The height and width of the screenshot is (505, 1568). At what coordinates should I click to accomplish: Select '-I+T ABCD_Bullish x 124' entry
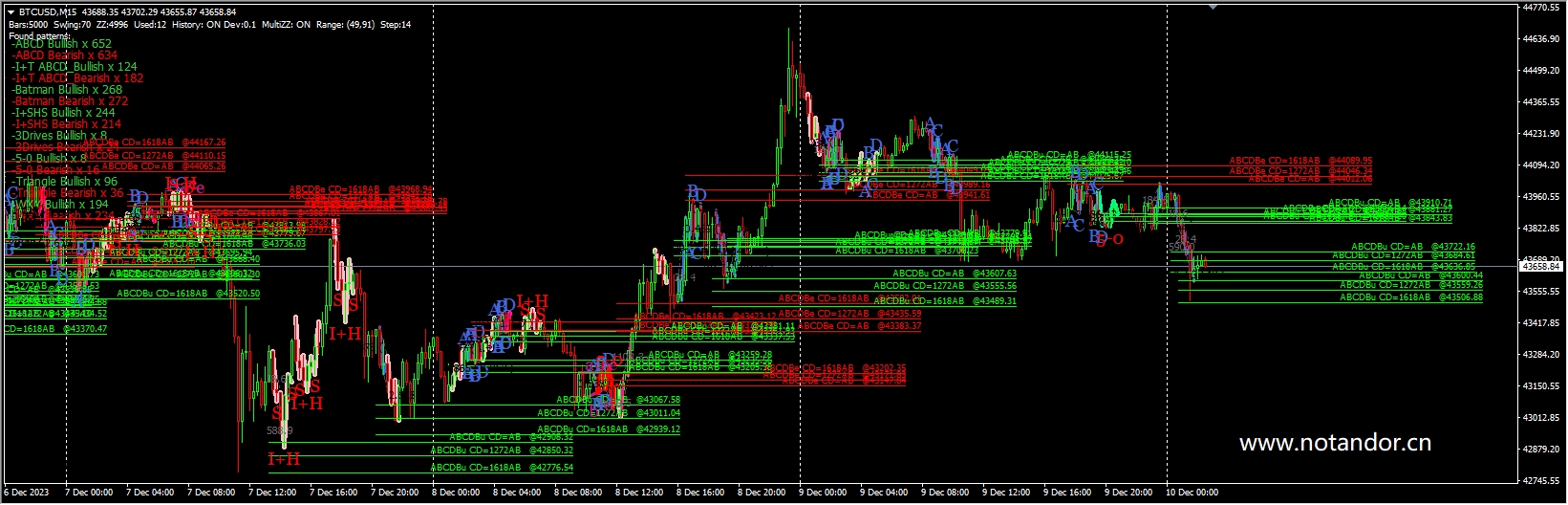tap(75, 67)
